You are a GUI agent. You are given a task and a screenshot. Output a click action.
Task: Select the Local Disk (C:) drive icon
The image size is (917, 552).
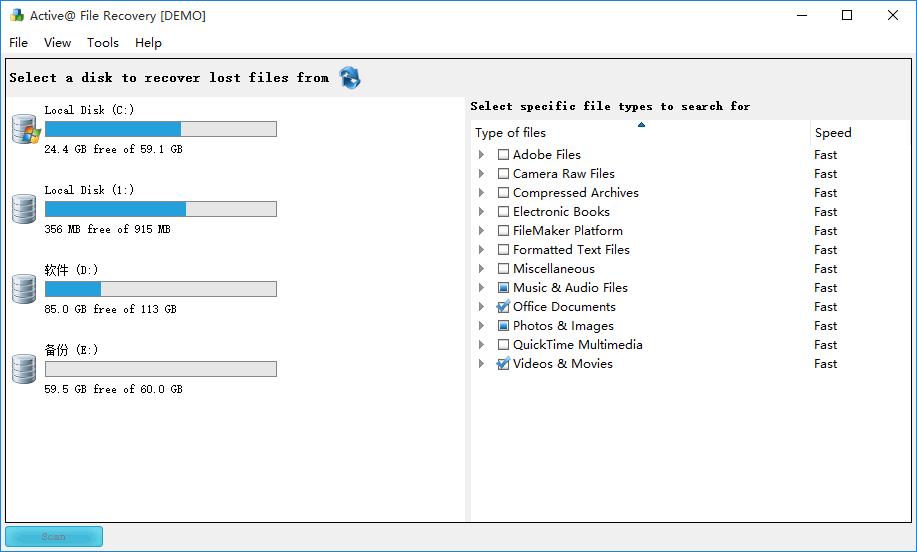[x=26, y=129]
